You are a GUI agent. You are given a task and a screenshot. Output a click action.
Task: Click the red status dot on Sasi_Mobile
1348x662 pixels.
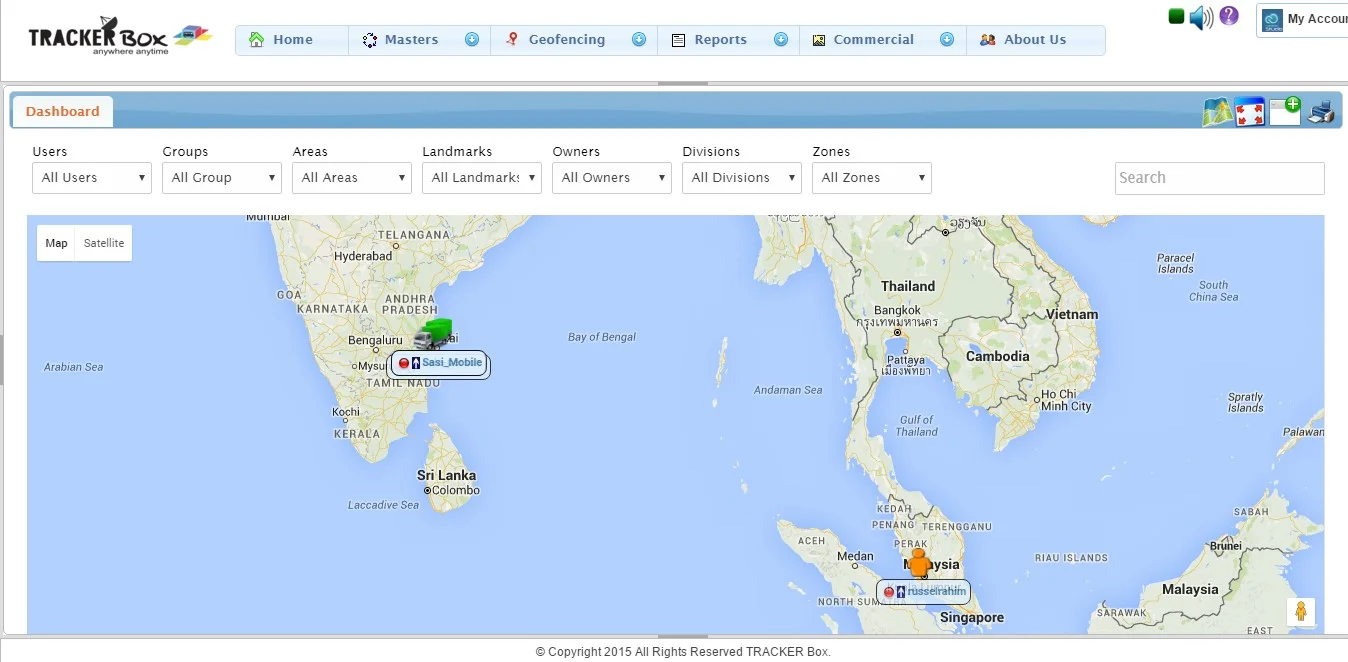(x=404, y=363)
